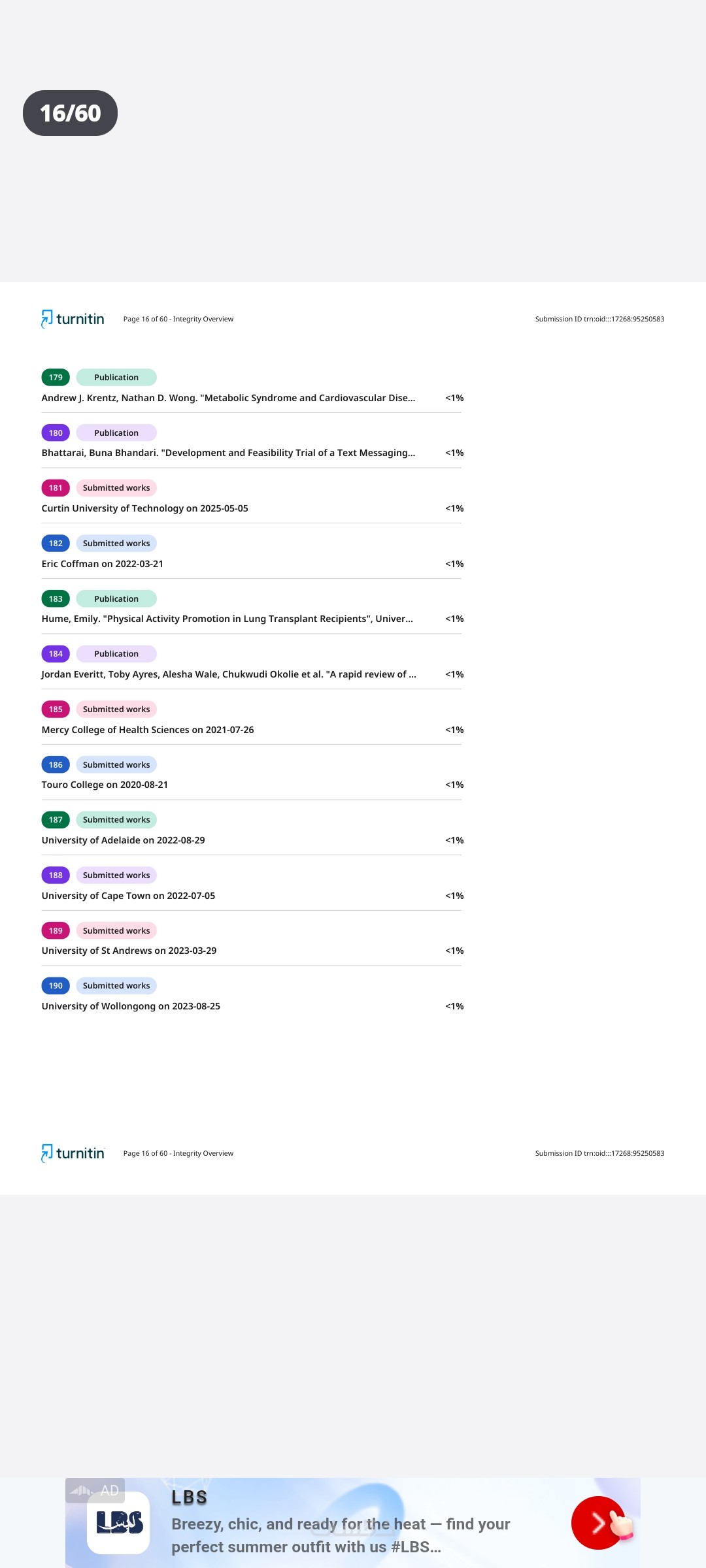This screenshot has width=706, height=1568.
Task: Tap the Publication tag for source 183
Action: tap(116, 598)
